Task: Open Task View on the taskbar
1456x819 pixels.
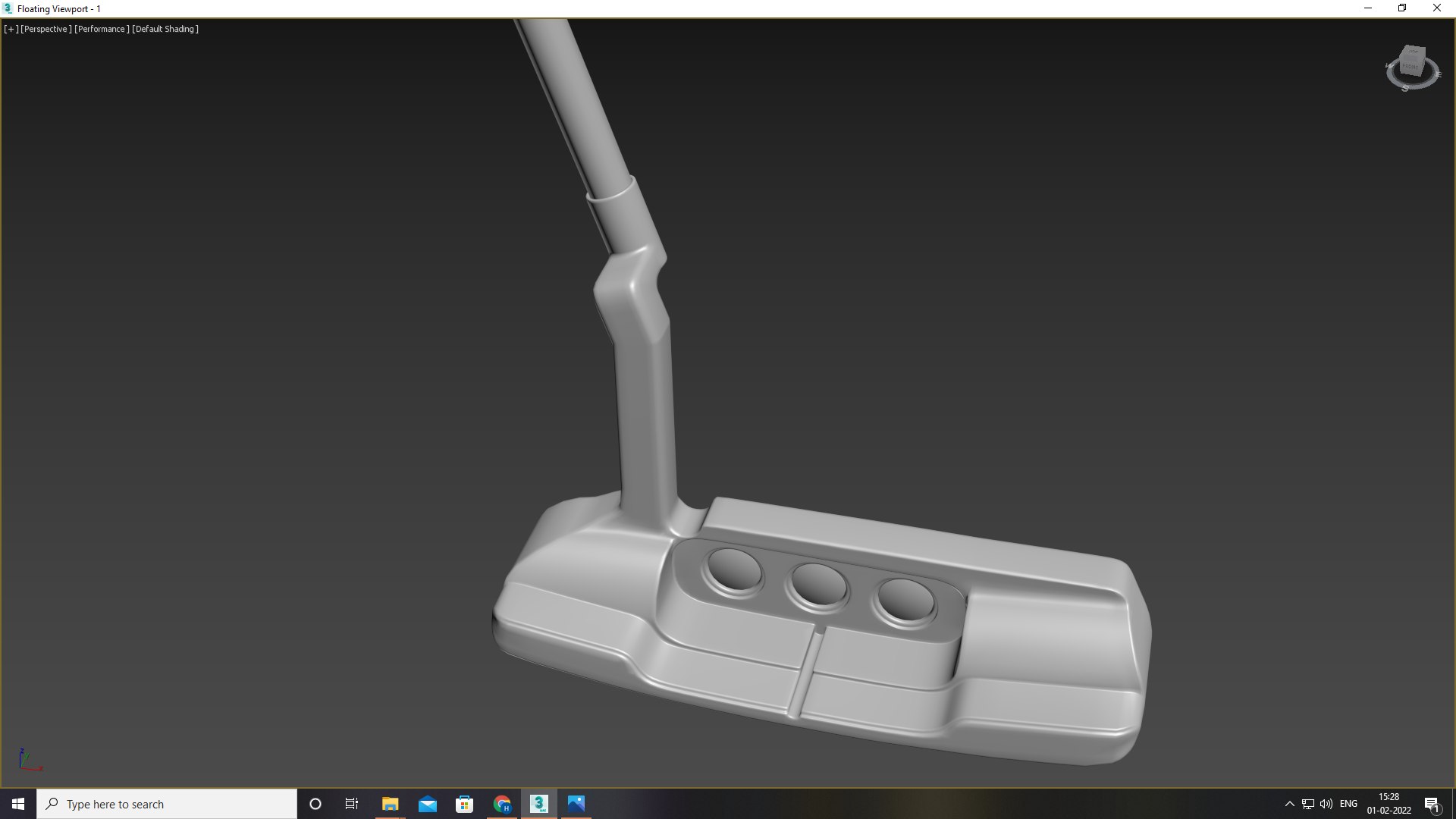Action: click(352, 804)
